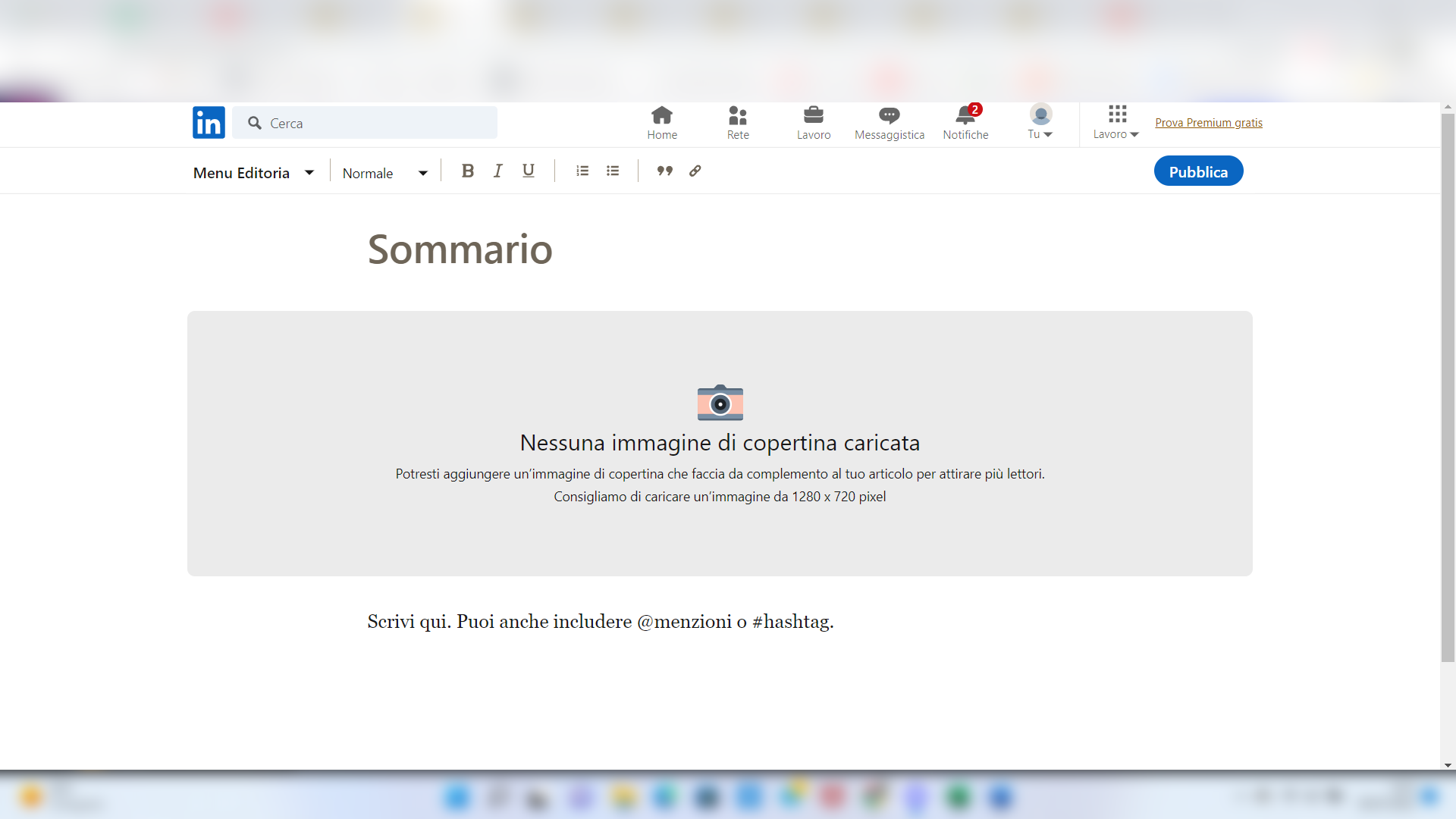Open Messaggistica
The height and width of the screenshot is (819, 1456).
coord(889,122)
